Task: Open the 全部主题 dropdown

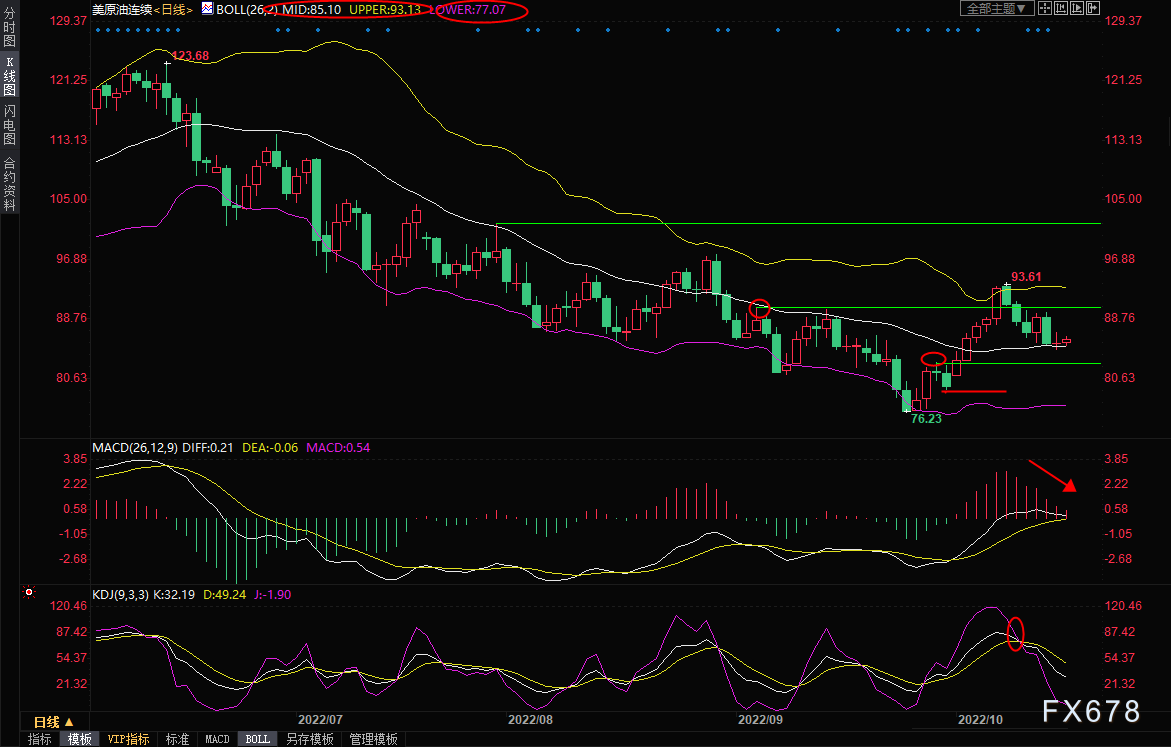Action: pos(996,8)
